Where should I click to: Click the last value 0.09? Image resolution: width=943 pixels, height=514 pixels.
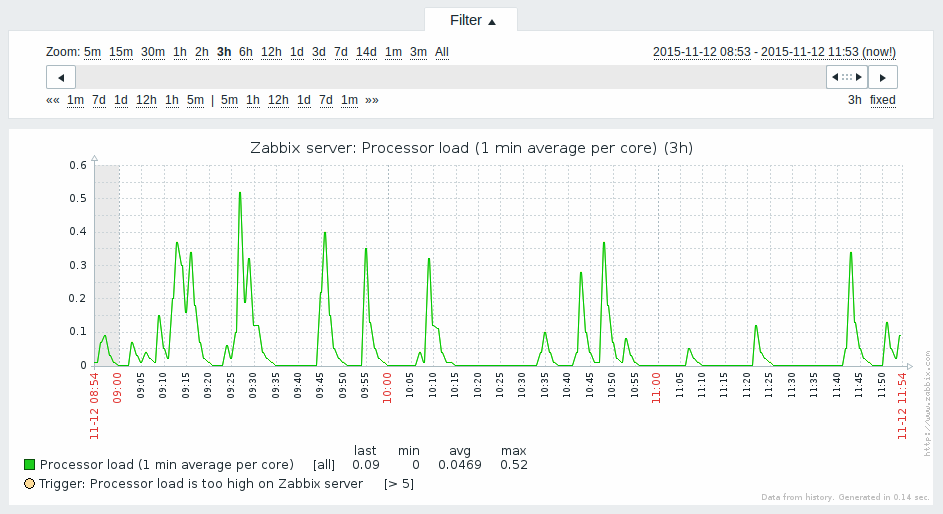(366, 465)
